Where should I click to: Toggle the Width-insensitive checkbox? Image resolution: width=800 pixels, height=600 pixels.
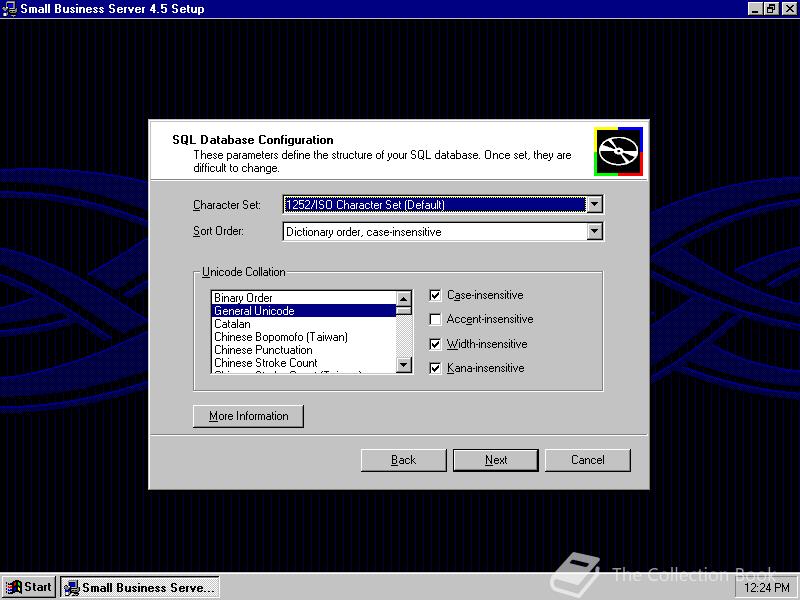(435, 344)
